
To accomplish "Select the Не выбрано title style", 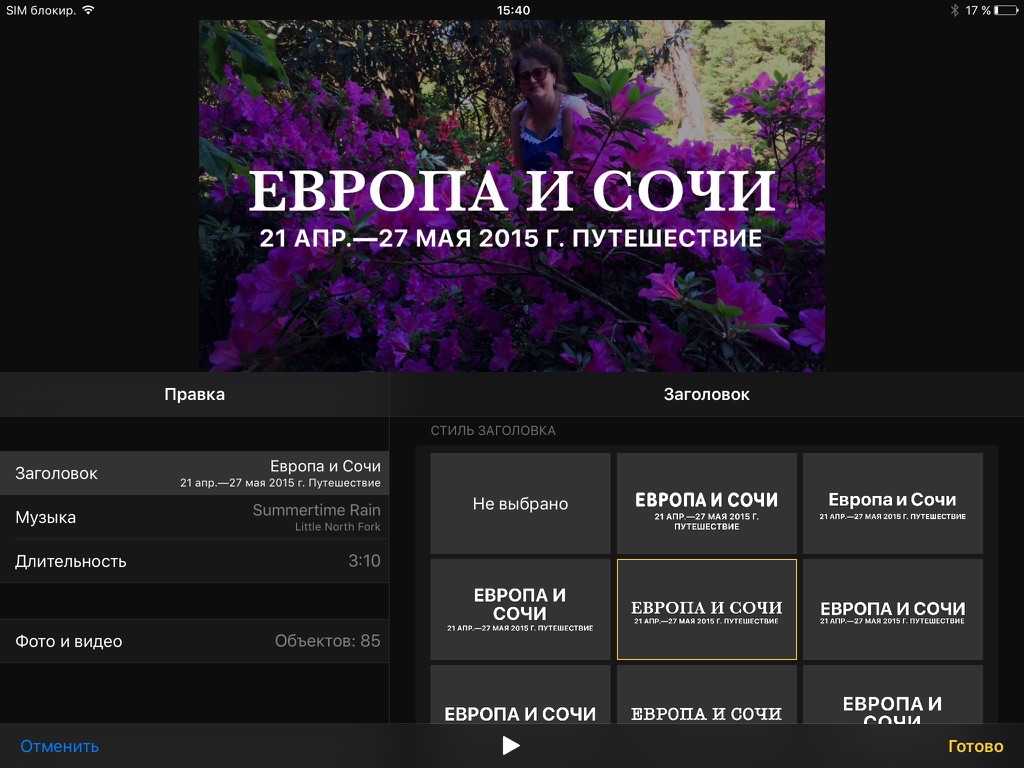I will (520, 504).
